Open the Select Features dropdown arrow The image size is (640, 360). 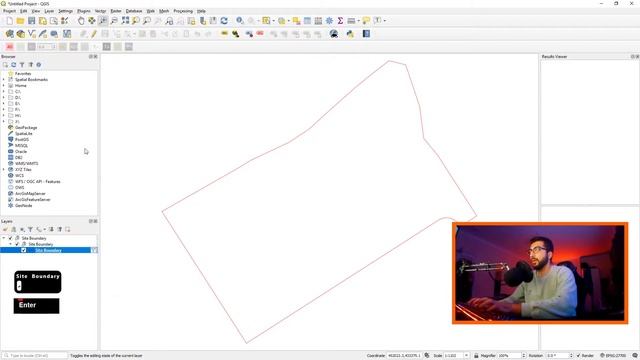pos(273,21)
